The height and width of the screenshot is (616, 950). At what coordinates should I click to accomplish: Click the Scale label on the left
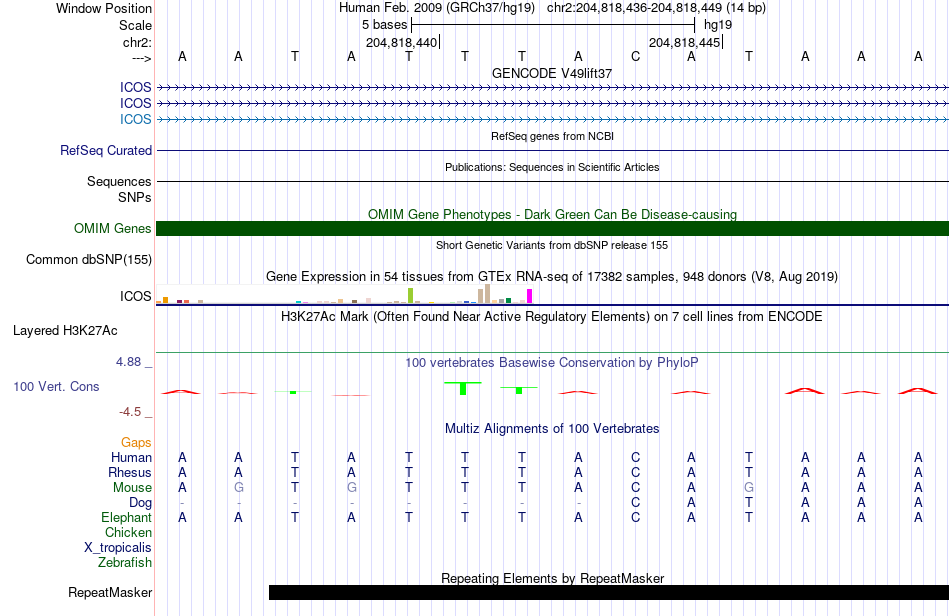135,25
